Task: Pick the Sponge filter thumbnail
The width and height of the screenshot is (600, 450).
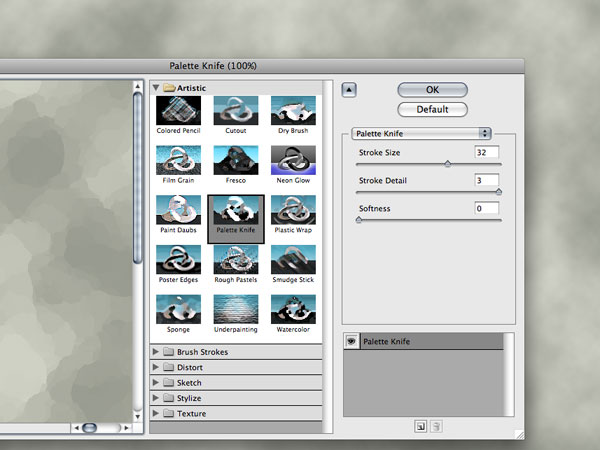Action: click(x=178, y=309)
